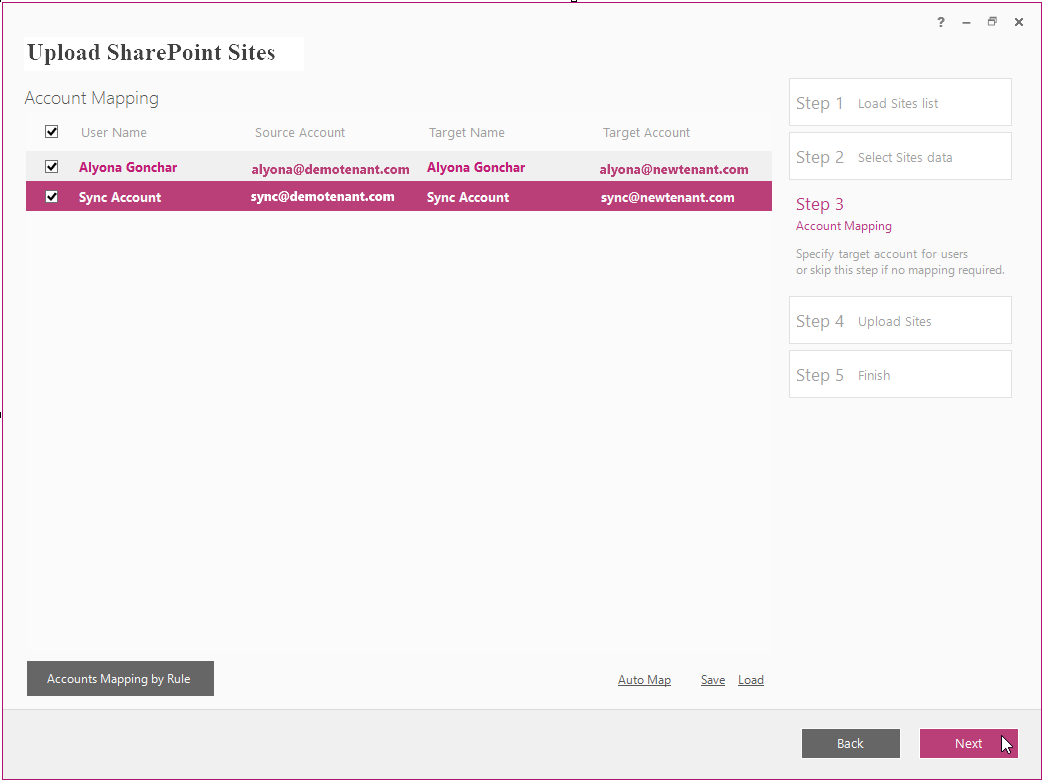Image resolution: width=1044 pixels, height=782 pixels.
Task: Select Step 3 Account Mapping
Action: [844, 214]
